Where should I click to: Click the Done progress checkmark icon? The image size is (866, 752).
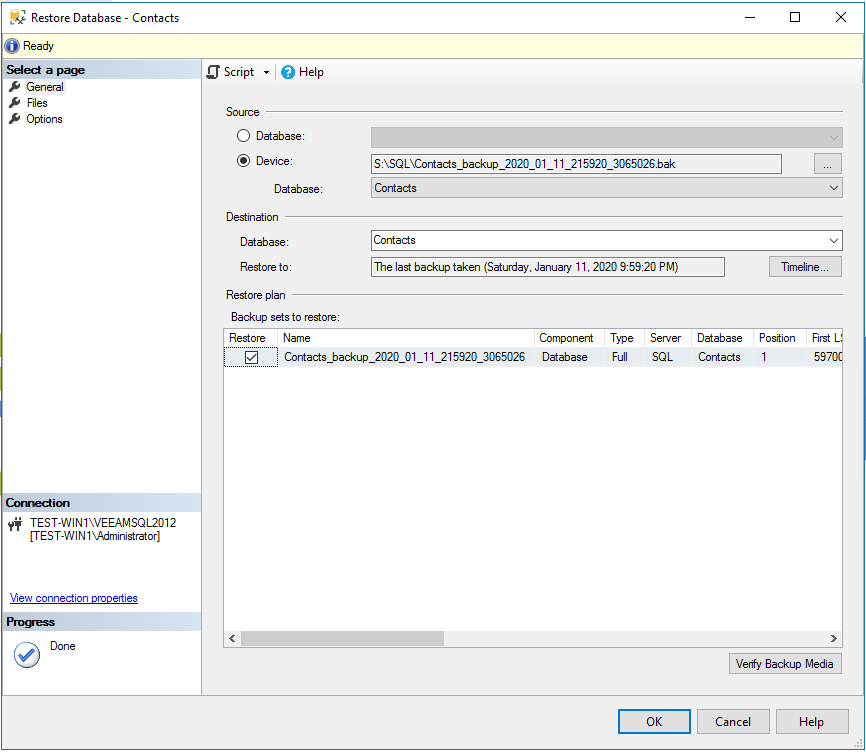click(27, 655)
